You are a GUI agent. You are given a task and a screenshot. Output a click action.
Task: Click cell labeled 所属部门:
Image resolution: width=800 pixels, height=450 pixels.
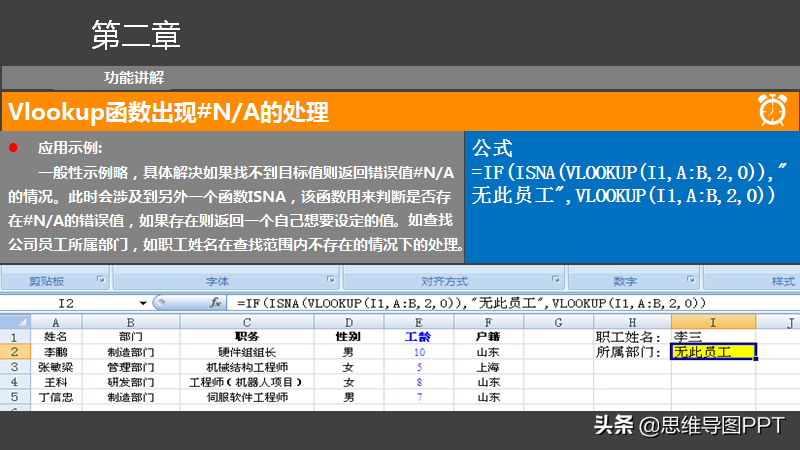tap(632, 352)
